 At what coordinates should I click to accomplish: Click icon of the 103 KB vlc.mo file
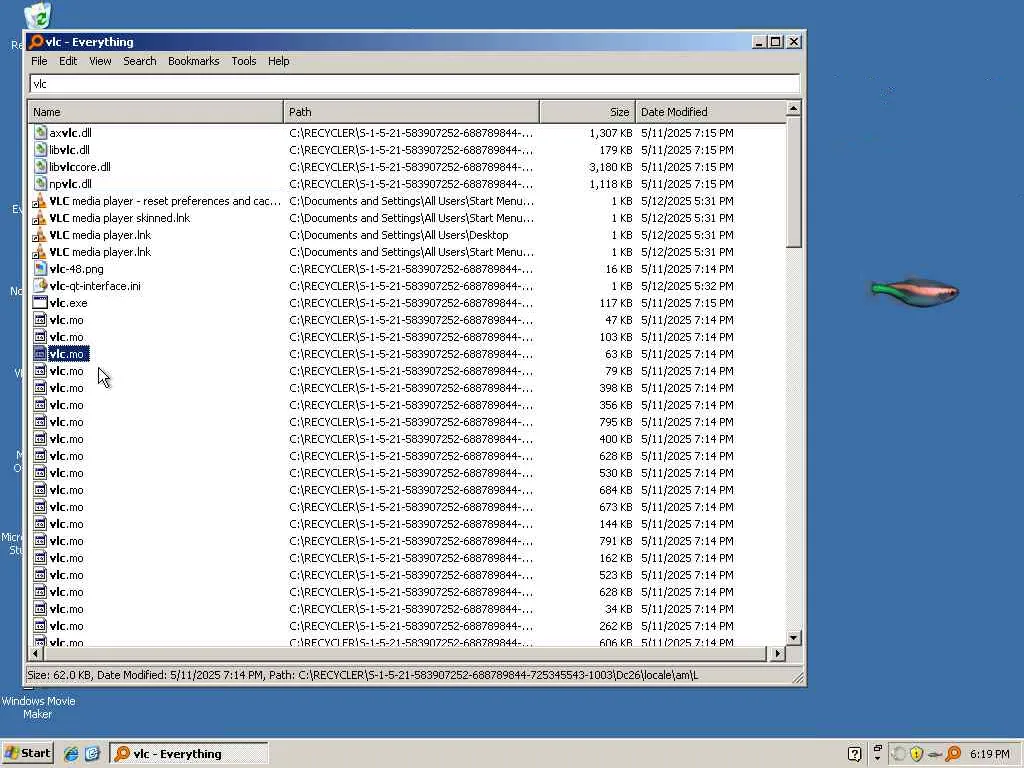click(40, 336)
